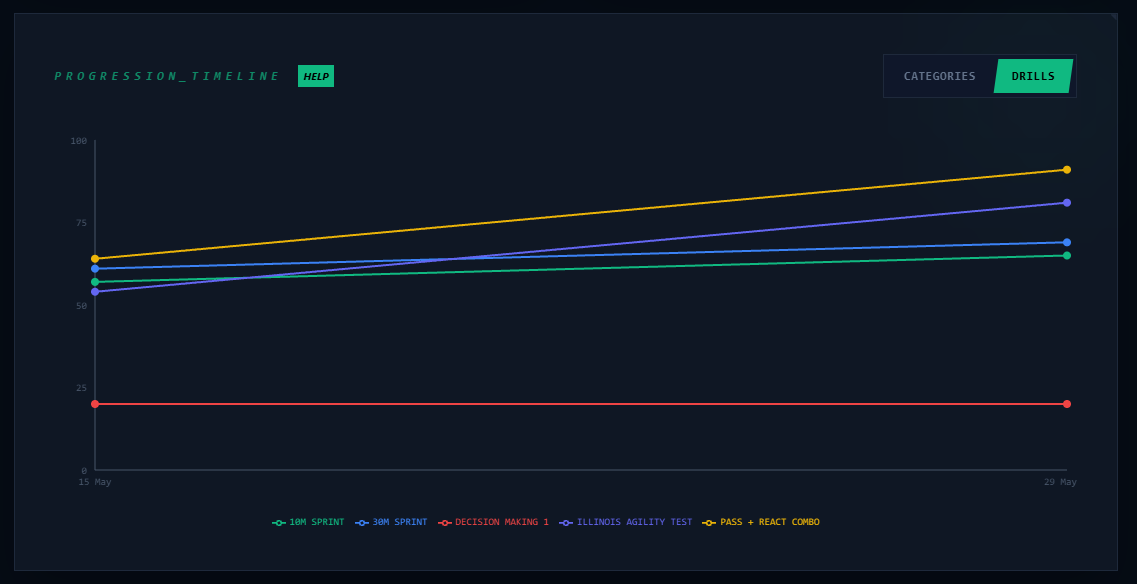Click the 75 y-axis label
This screenshot has height=584, width=1137.
click(81, 223)
